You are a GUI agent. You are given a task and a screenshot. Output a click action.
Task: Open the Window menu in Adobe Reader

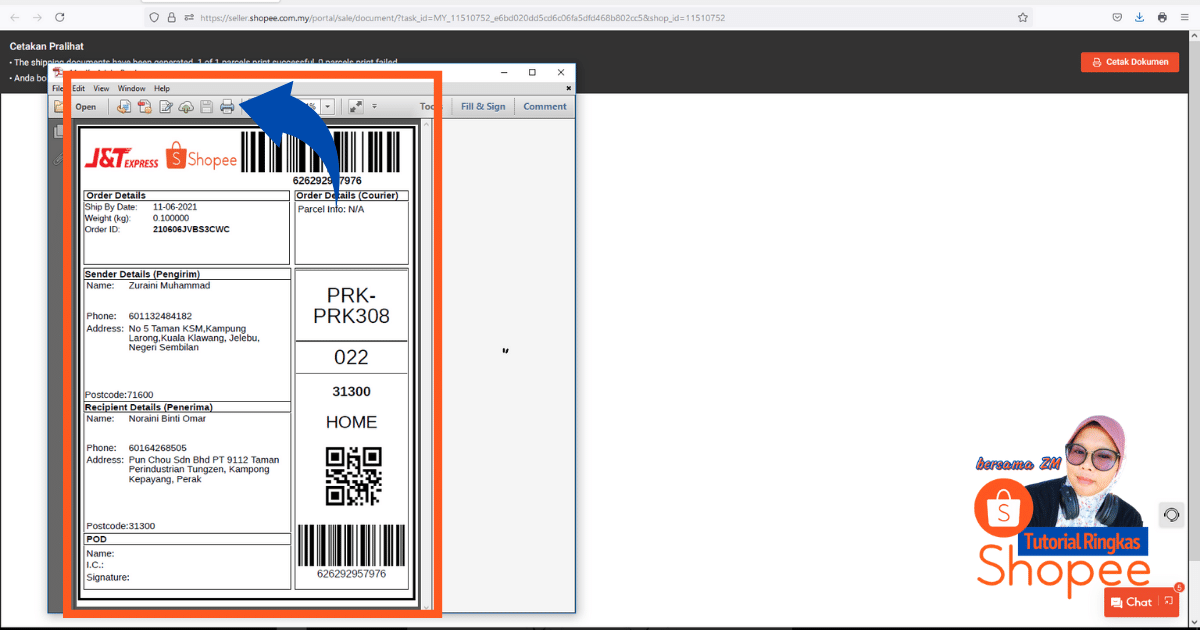click(x=131, y=88)
